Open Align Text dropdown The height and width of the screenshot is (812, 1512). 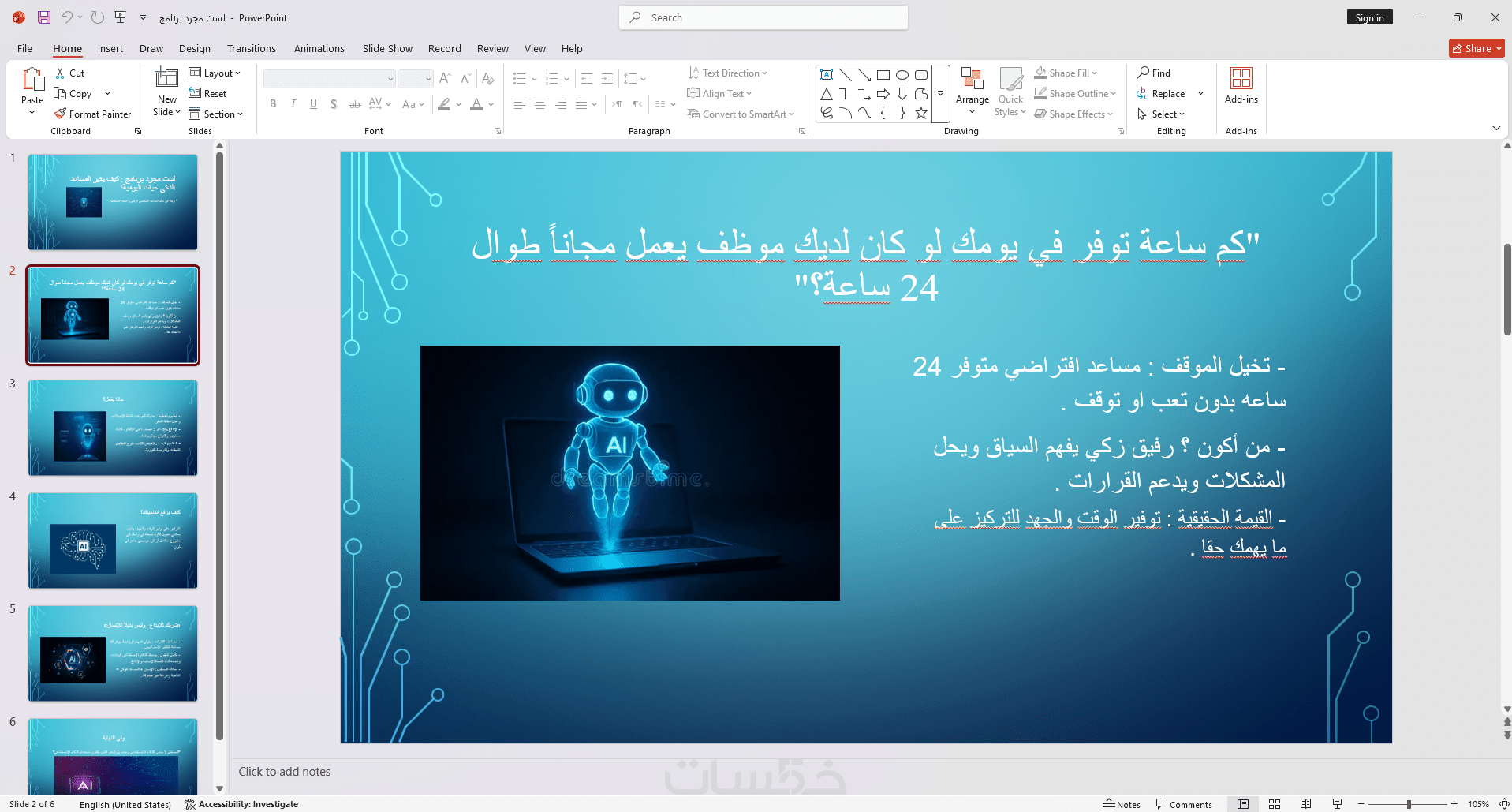click(719, 93)
